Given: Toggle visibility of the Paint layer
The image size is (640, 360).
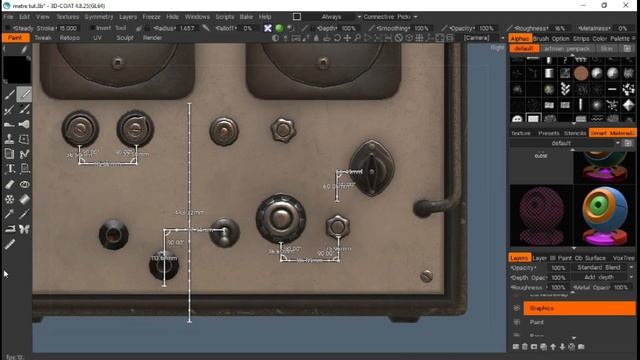Looking at the screenshot, I should pyautogui.click(x=517, y=322).
